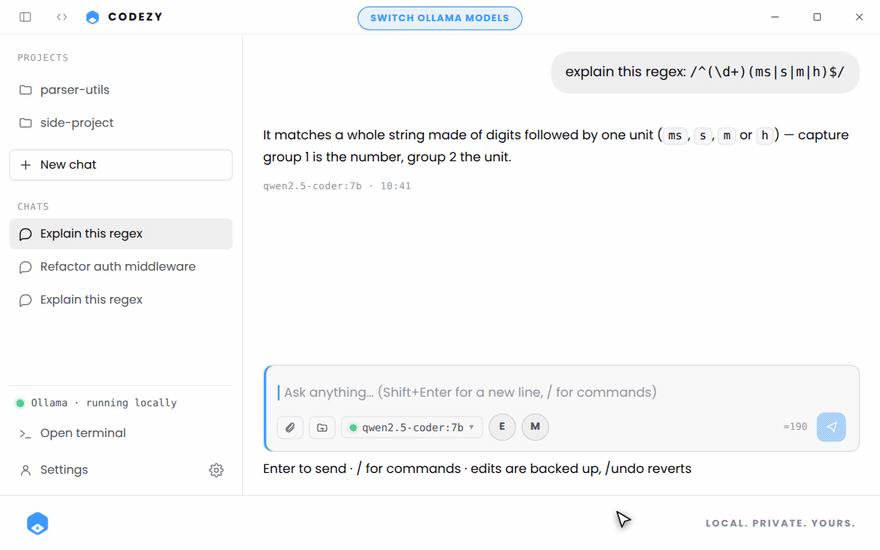This screenshot has height=550, width=880.
Task: Open Refactor auth middleware chat
Action: 121,267
